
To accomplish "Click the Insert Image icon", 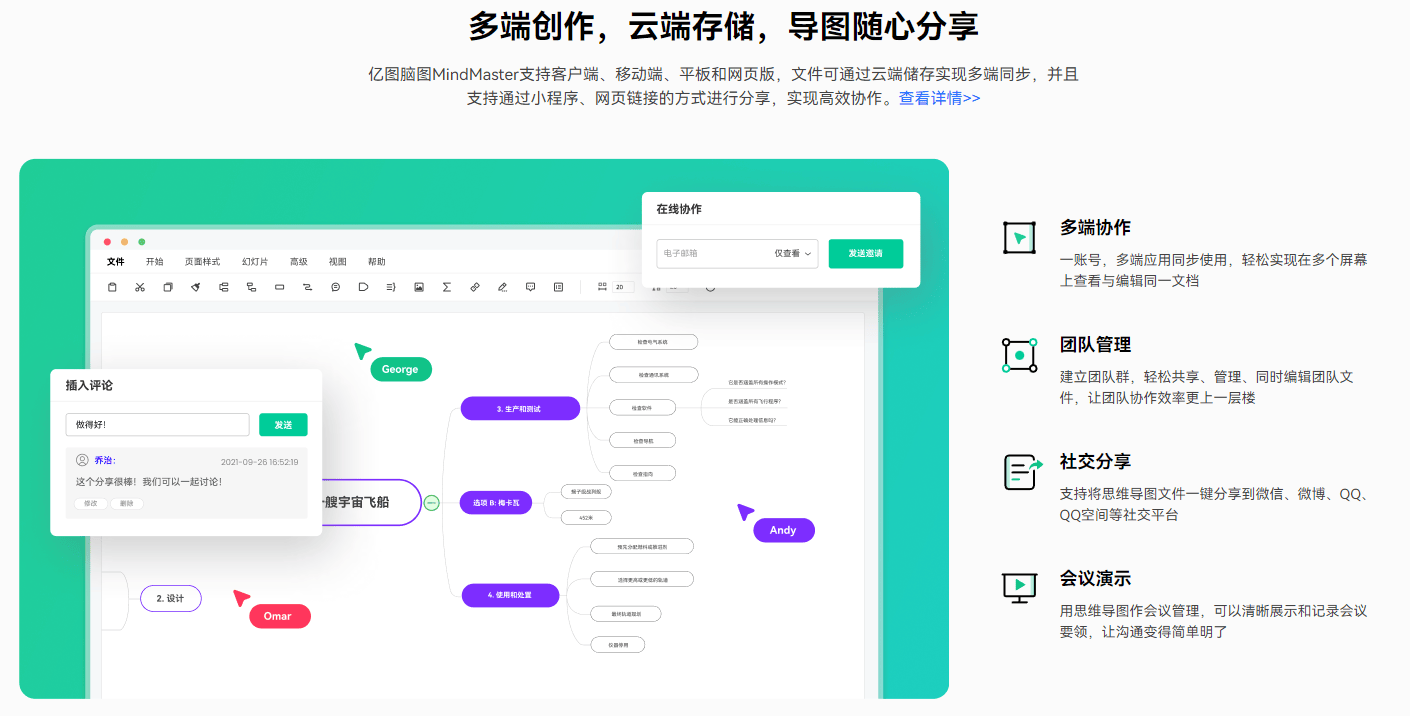I will (418, 287).
